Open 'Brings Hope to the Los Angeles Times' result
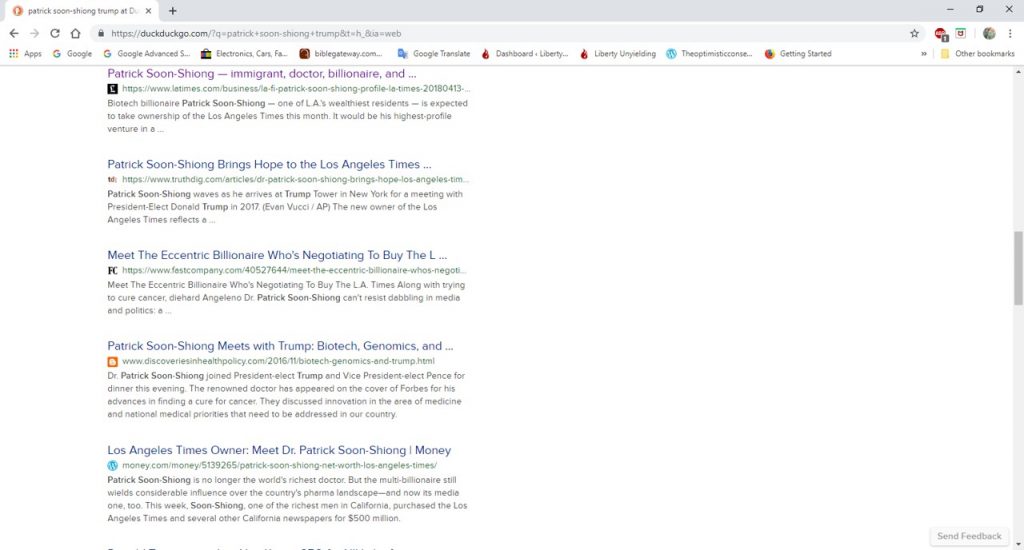This screenshot has width=1024, height=550. click(269, 164)
